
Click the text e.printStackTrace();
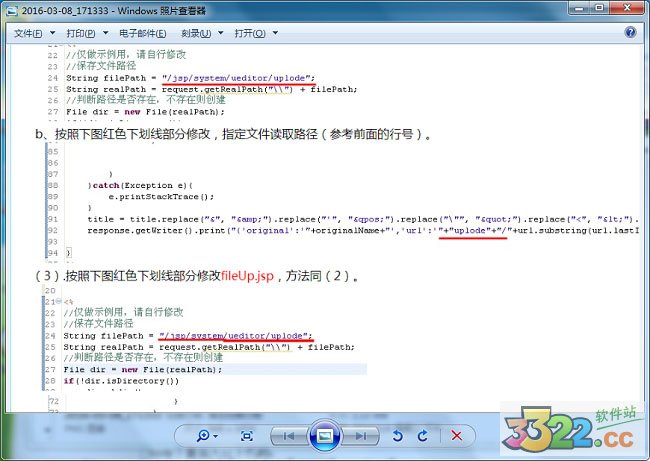coord(161,197)
